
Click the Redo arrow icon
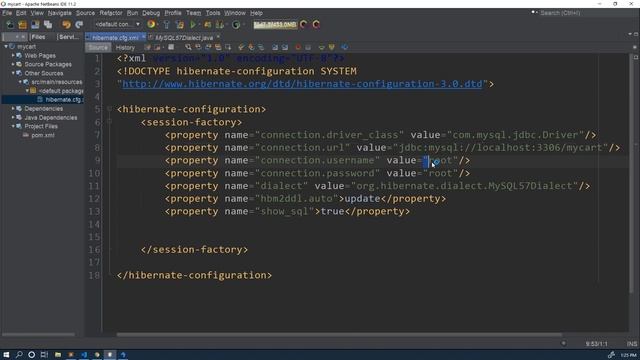tap(79, 24)
